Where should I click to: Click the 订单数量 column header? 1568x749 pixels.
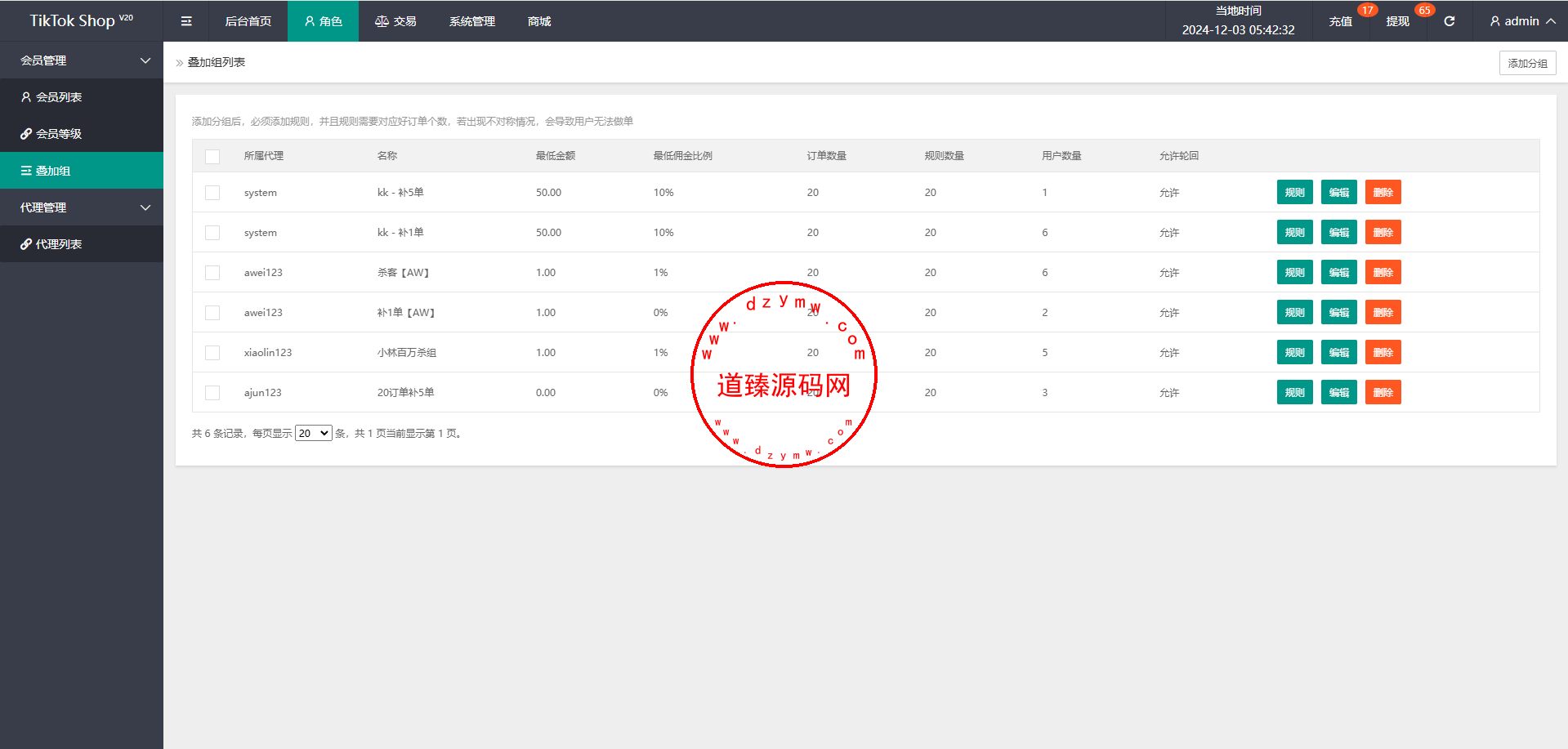coord(827,156)
